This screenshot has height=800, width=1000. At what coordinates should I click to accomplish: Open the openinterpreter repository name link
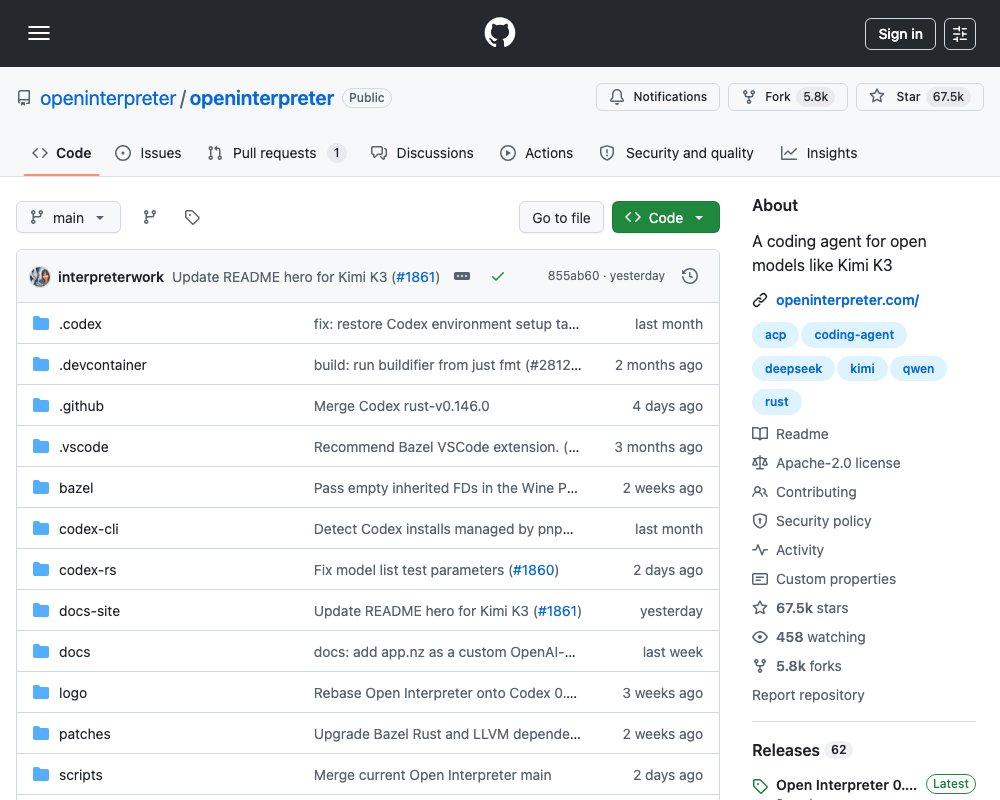pos(261,98)
